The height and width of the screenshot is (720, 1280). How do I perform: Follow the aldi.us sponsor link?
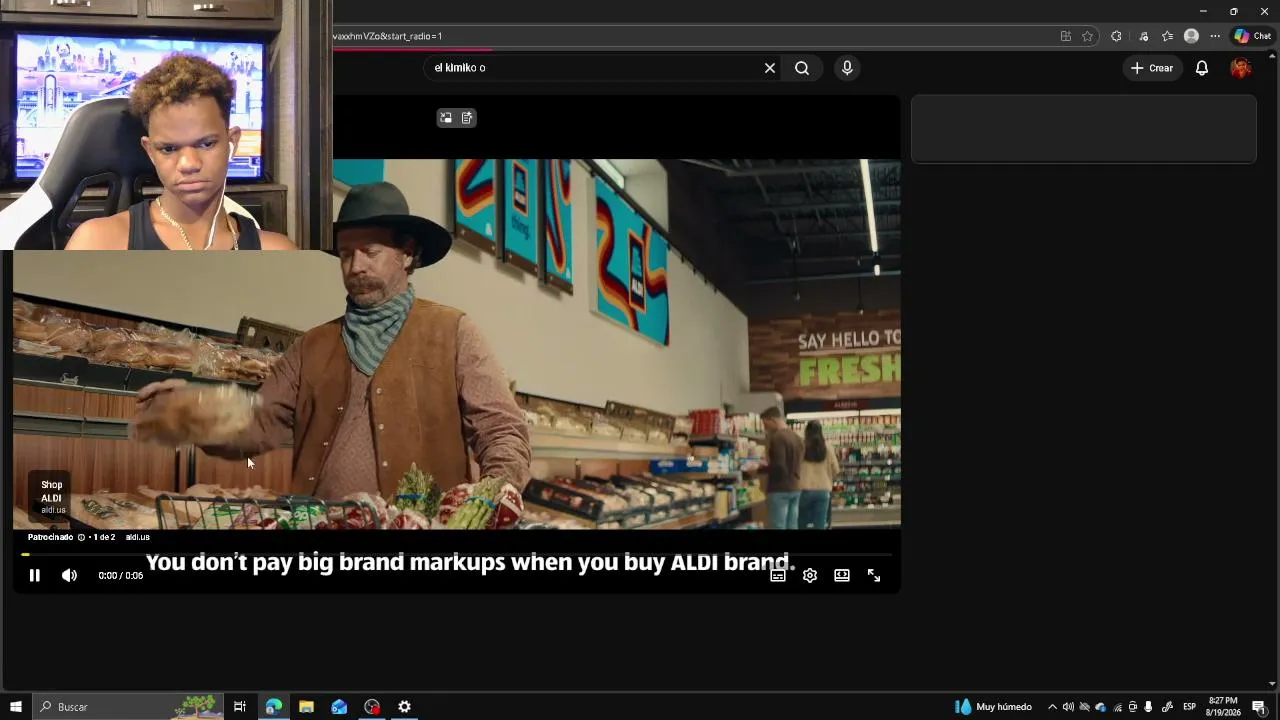[138, 537]
